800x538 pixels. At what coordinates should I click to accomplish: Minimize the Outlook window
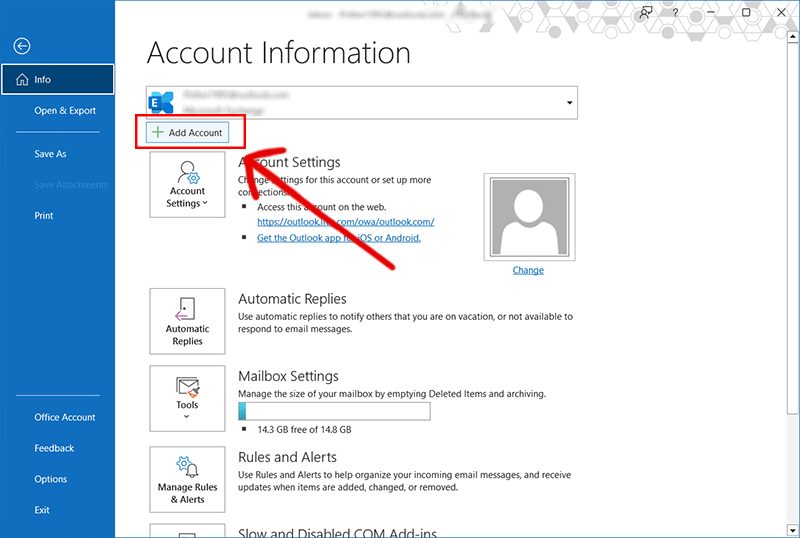pyautogui.click(x=710, y=12)
